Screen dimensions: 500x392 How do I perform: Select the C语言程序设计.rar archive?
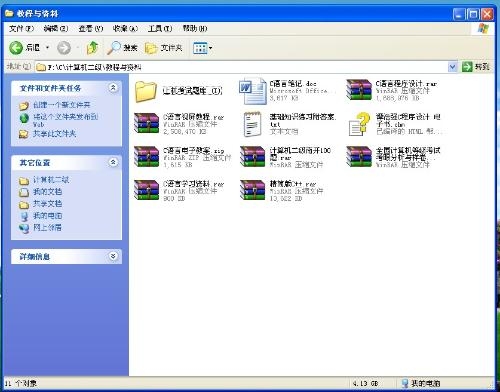point(359,90)
